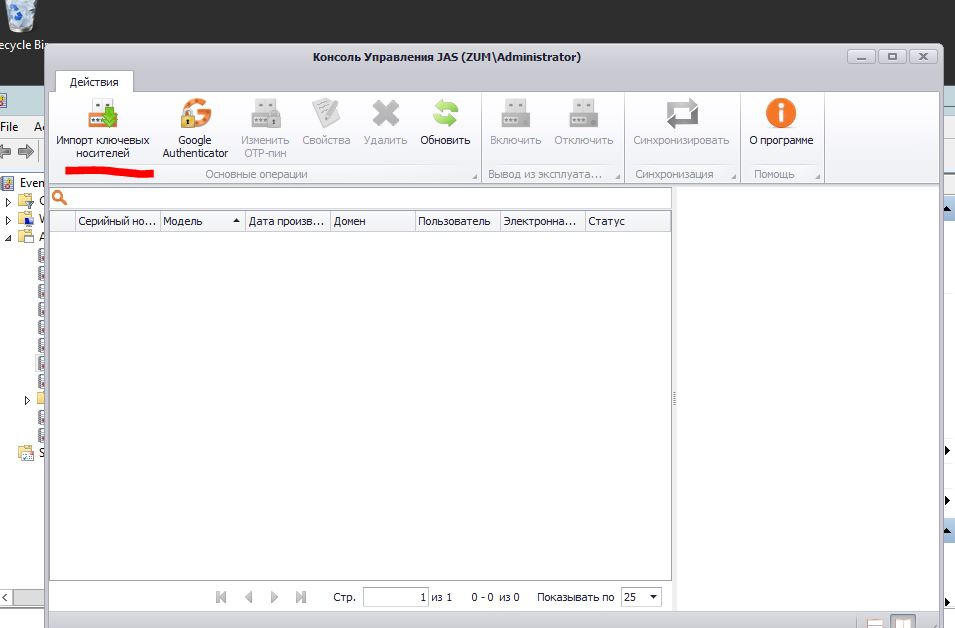The height and width of the screenshot is (628, 955).
Task: Open the Recycle Bin desktop icon
Action: (x=21, y=24)
